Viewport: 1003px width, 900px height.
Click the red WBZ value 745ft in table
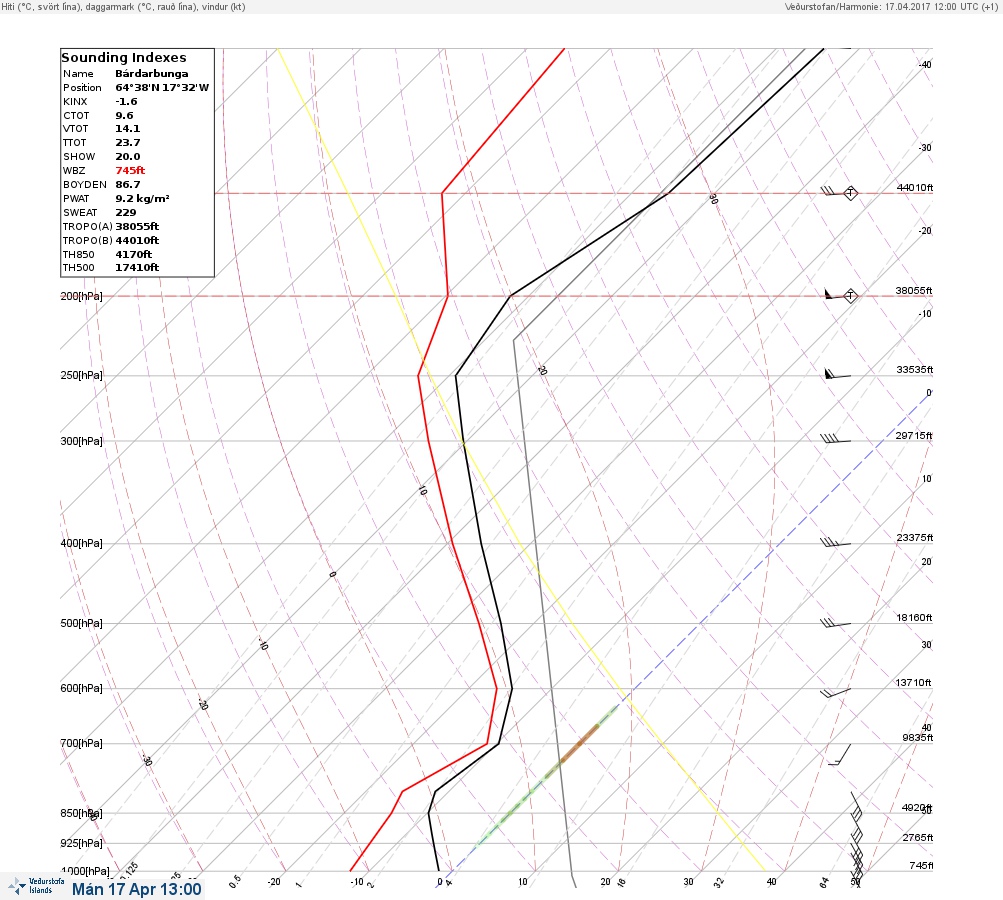click(x=130, y=170)
